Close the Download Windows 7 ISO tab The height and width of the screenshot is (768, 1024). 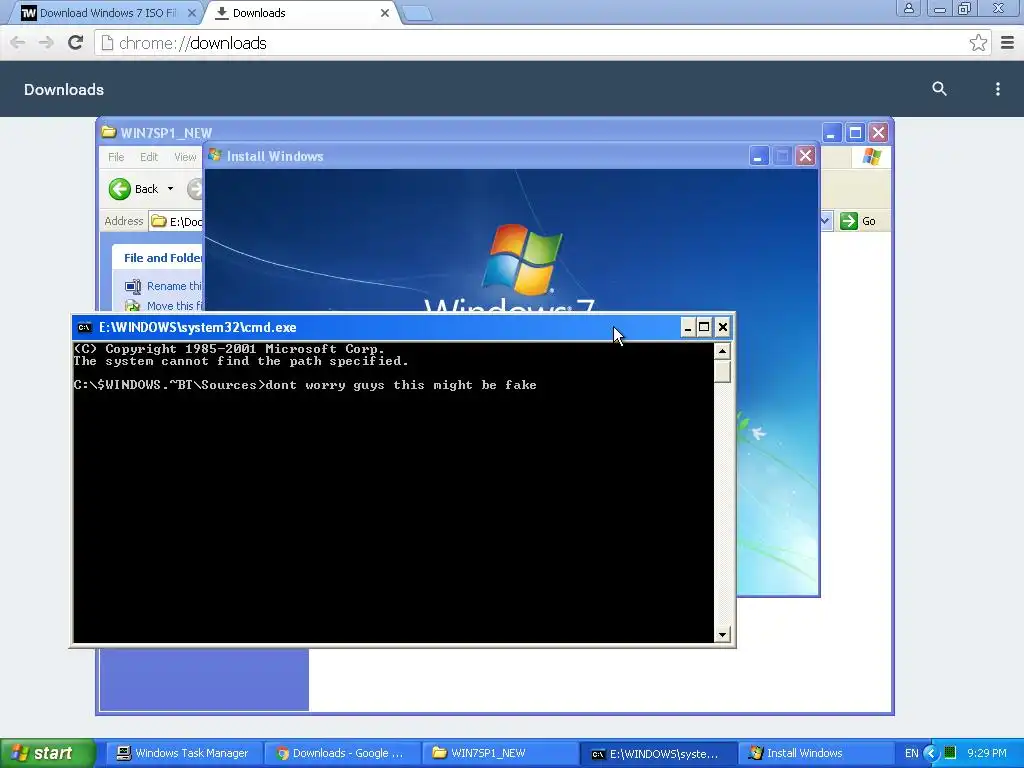coord(191,13)
